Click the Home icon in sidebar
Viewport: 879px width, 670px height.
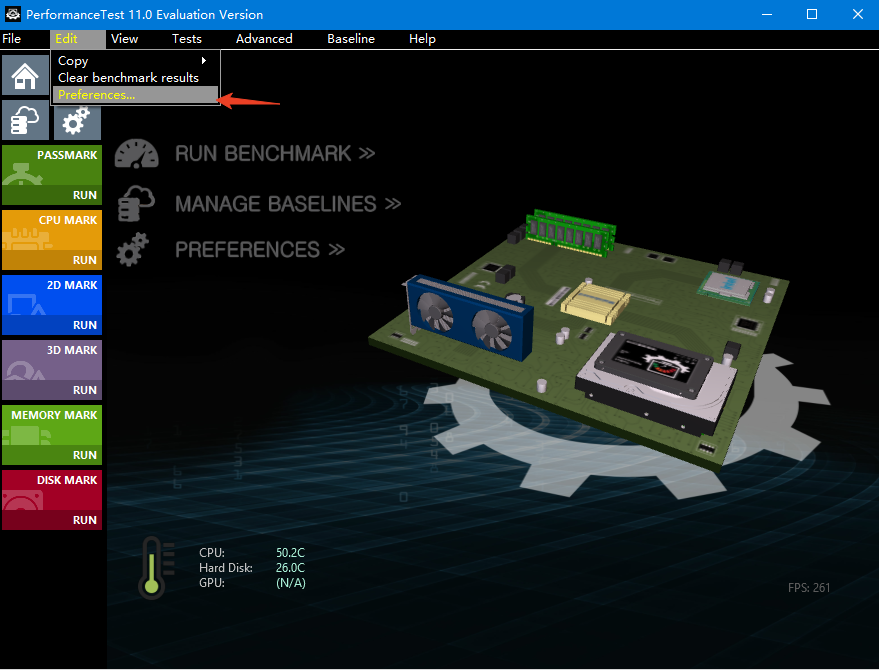[26, 76]
